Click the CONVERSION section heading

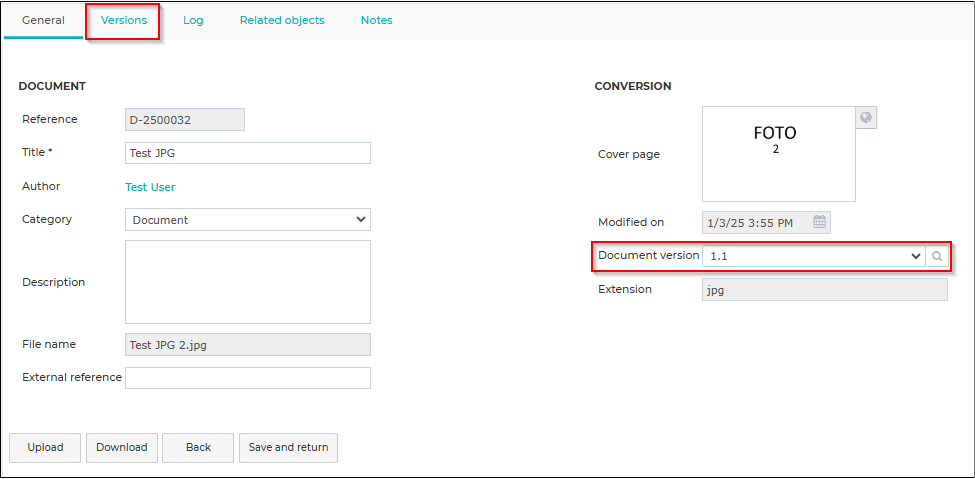coord(633,86)
